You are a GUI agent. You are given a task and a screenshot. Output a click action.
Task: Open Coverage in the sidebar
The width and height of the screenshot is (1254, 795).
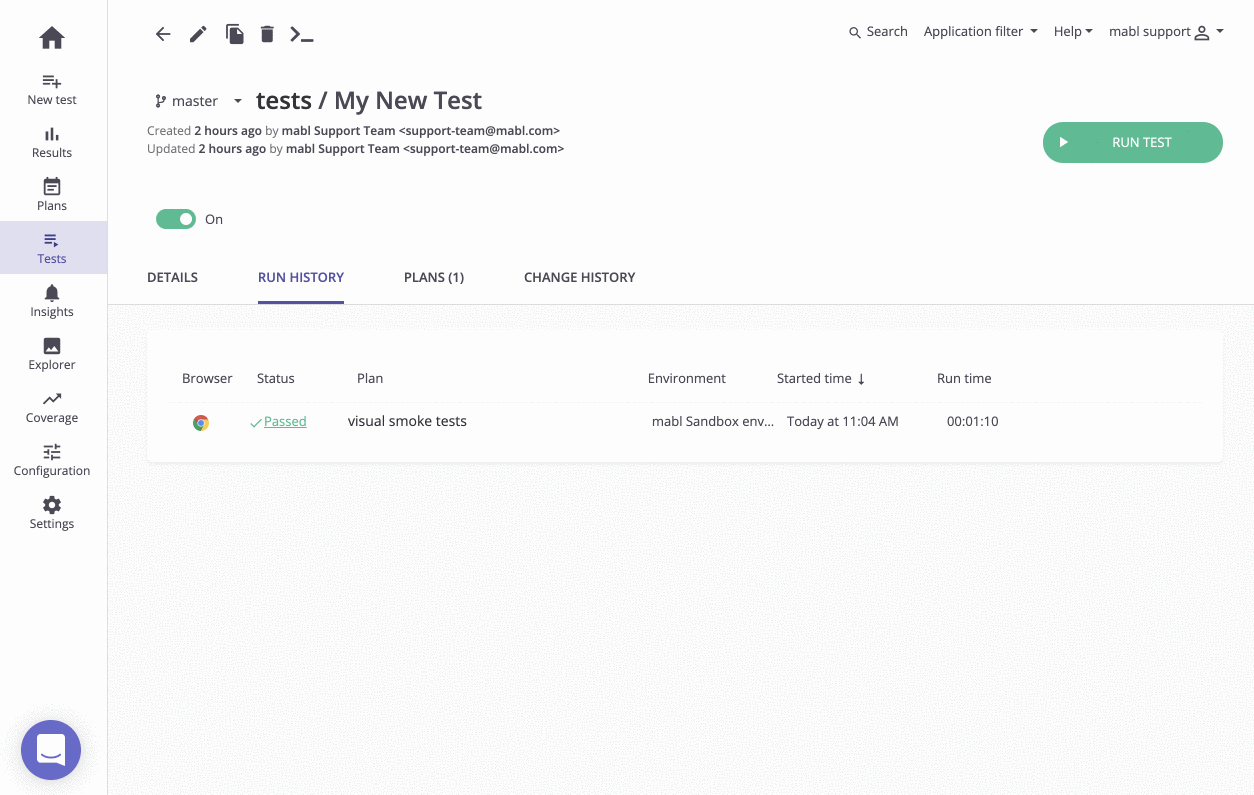(x=52, y=407)
